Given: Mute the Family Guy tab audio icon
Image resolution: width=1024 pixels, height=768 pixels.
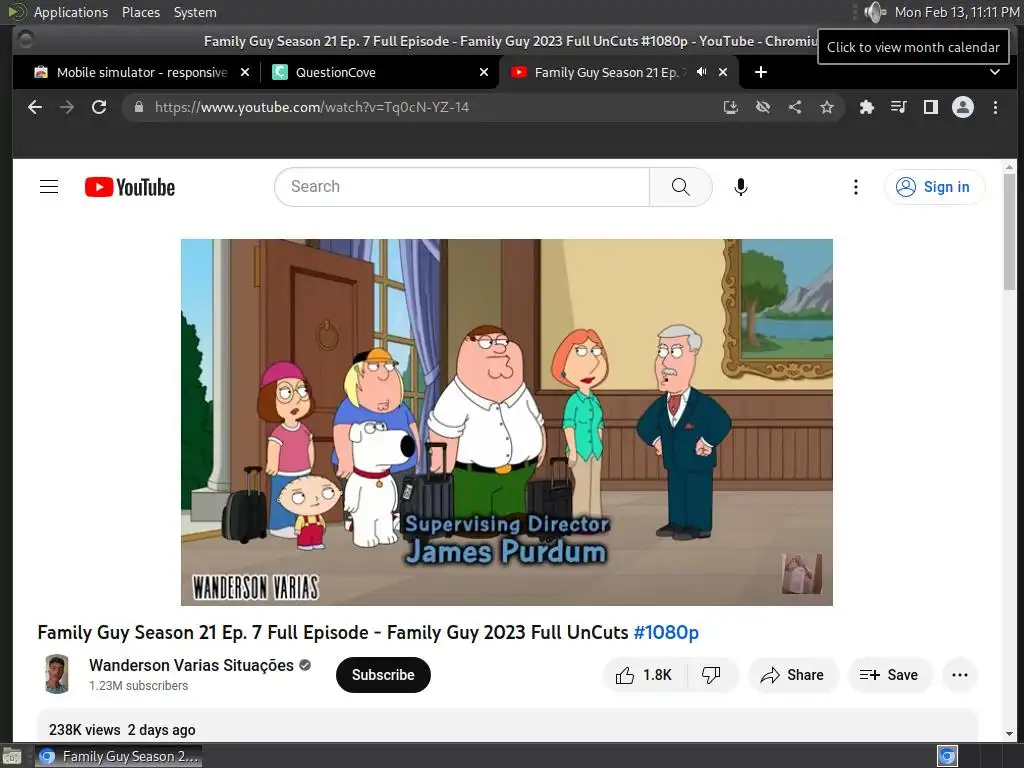Looking at the screenshot, I should pyautogui.click(x=701, y=72).
